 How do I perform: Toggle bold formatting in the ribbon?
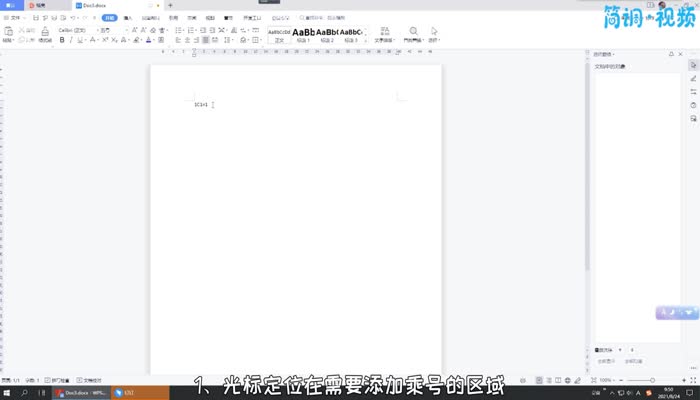coord(62,41)
